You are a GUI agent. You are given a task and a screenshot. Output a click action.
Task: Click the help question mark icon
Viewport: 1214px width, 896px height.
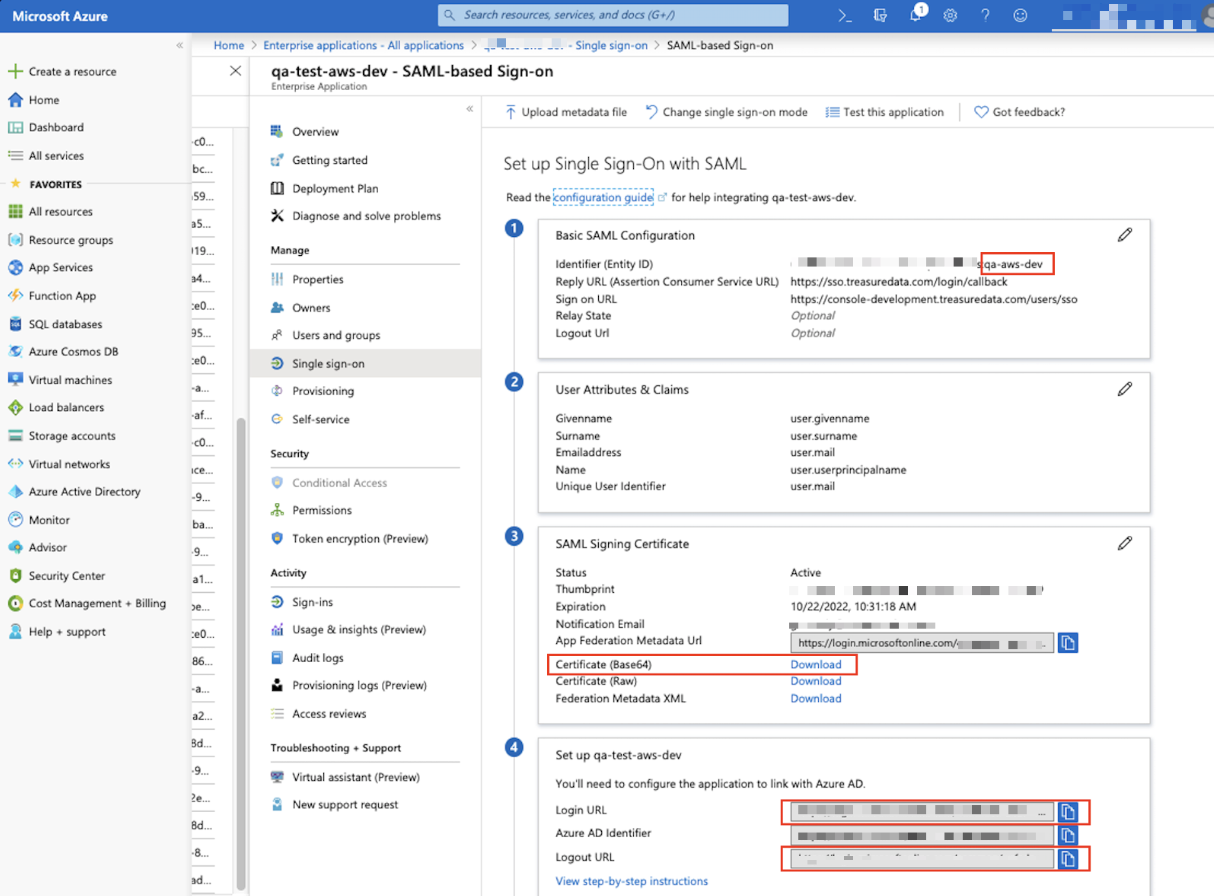[x=985, y=16]
